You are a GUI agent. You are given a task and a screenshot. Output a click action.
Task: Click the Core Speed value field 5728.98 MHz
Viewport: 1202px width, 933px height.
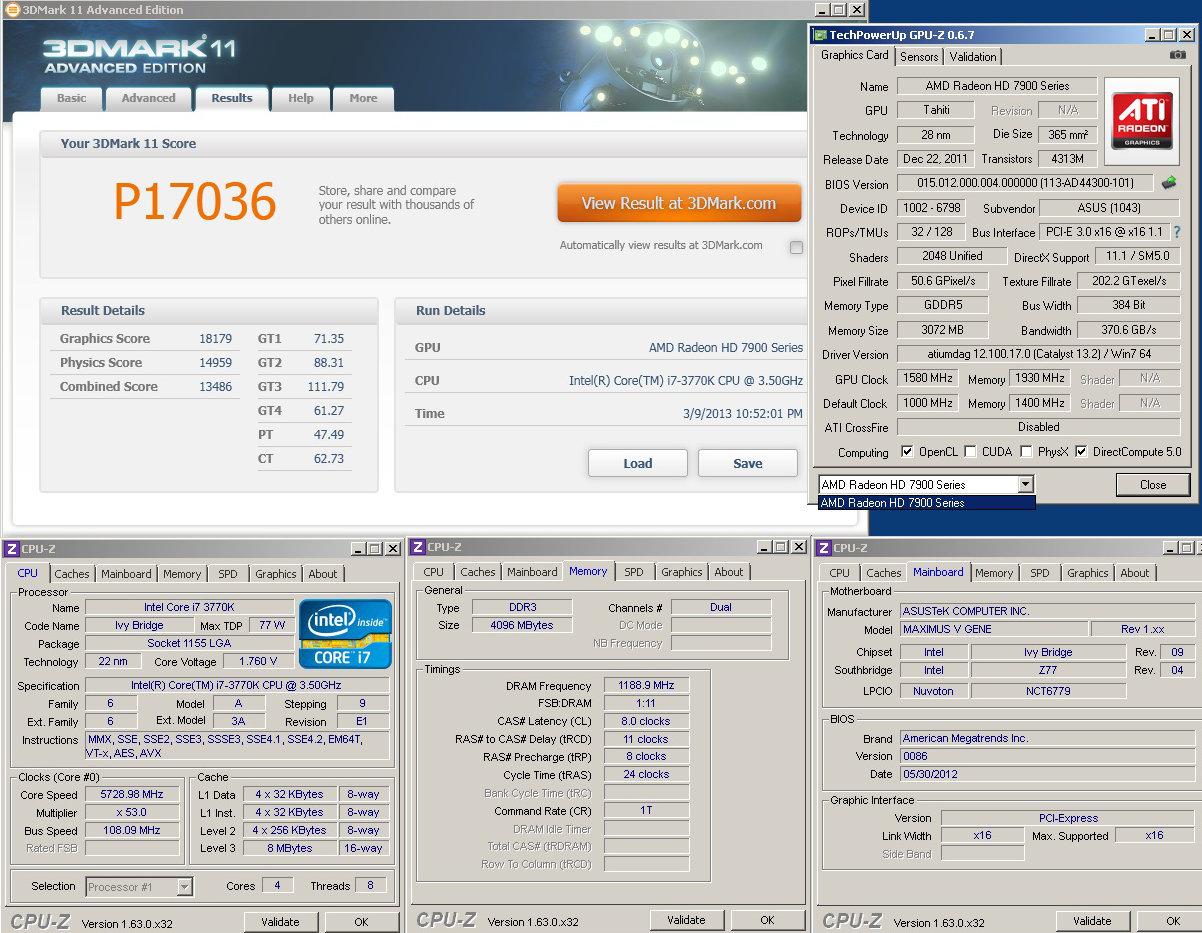click(x=132, y=794)
